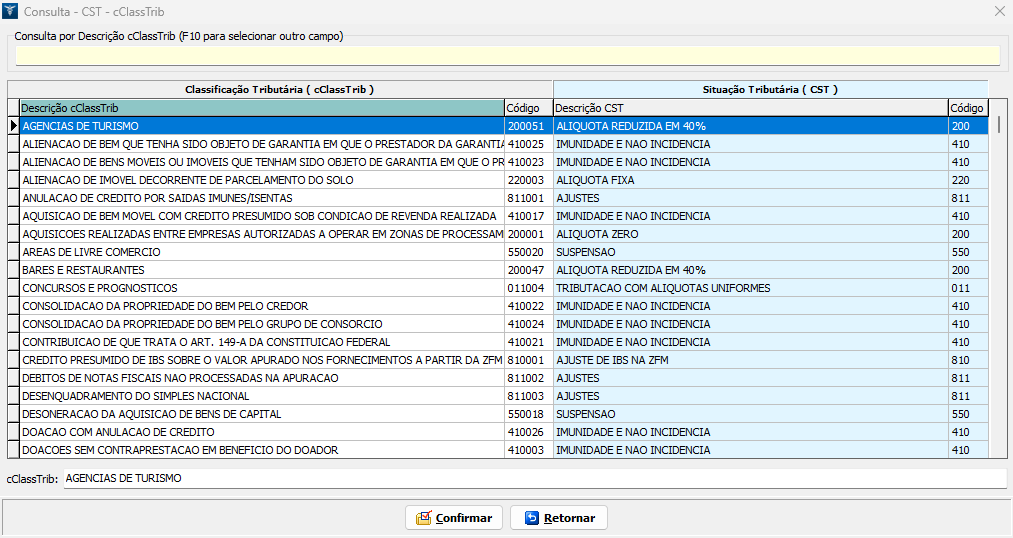Click the Descrição CST column header

[x=750, y=108]
